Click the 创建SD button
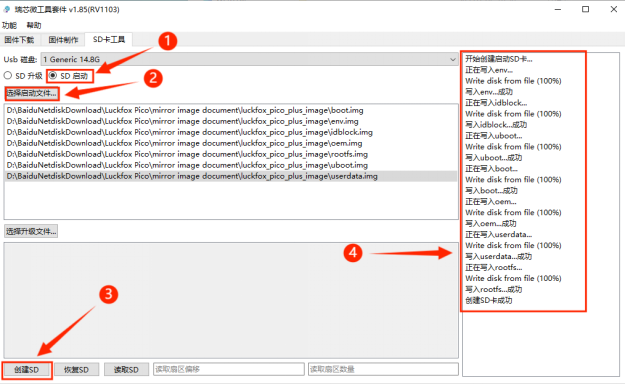626x385 pixels. click(x=27, y=370)
